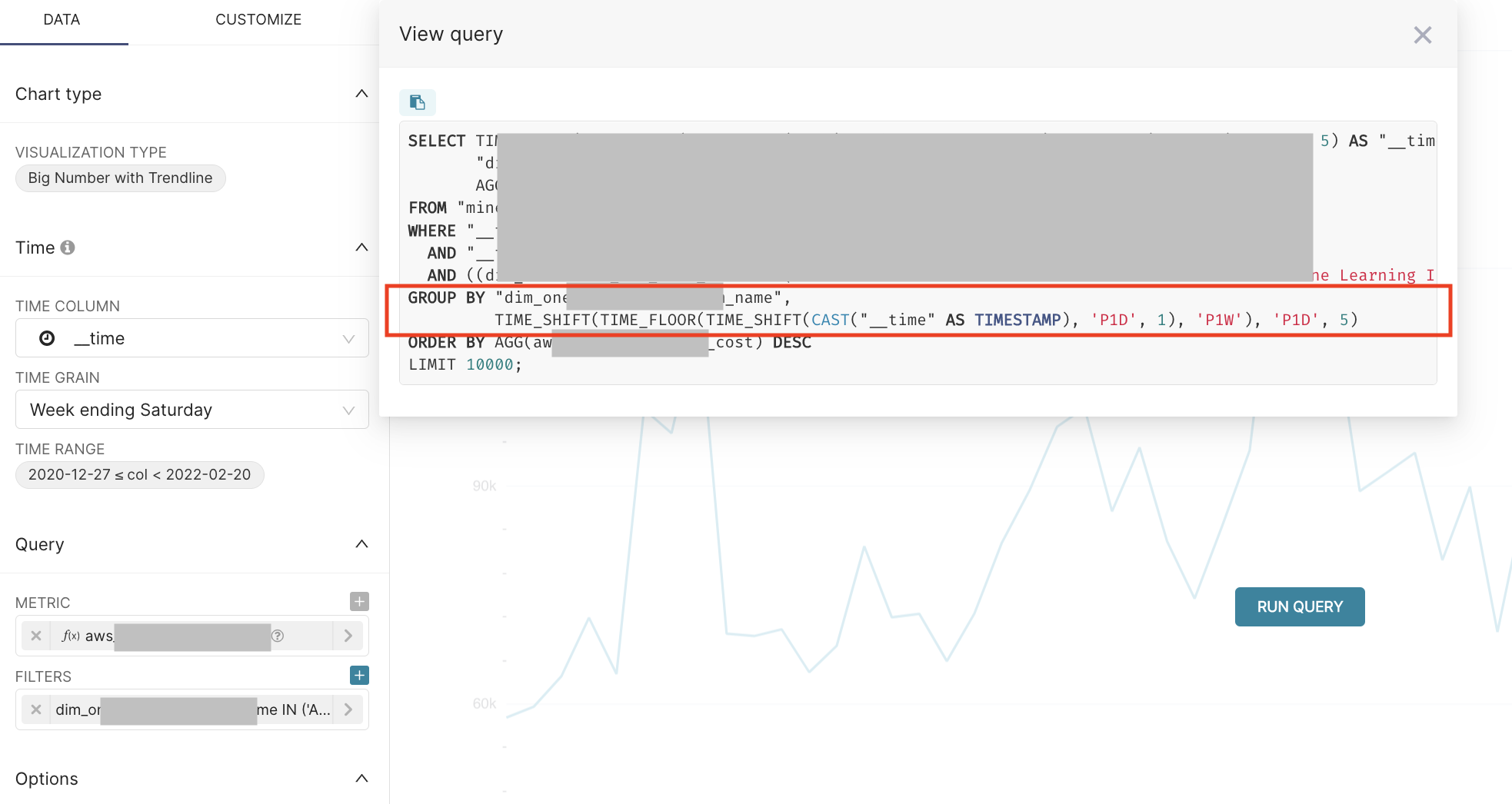This screenshot has width=1512, height=804.
Task: Collapse the Chart type section
Action: tap(361, 93)
